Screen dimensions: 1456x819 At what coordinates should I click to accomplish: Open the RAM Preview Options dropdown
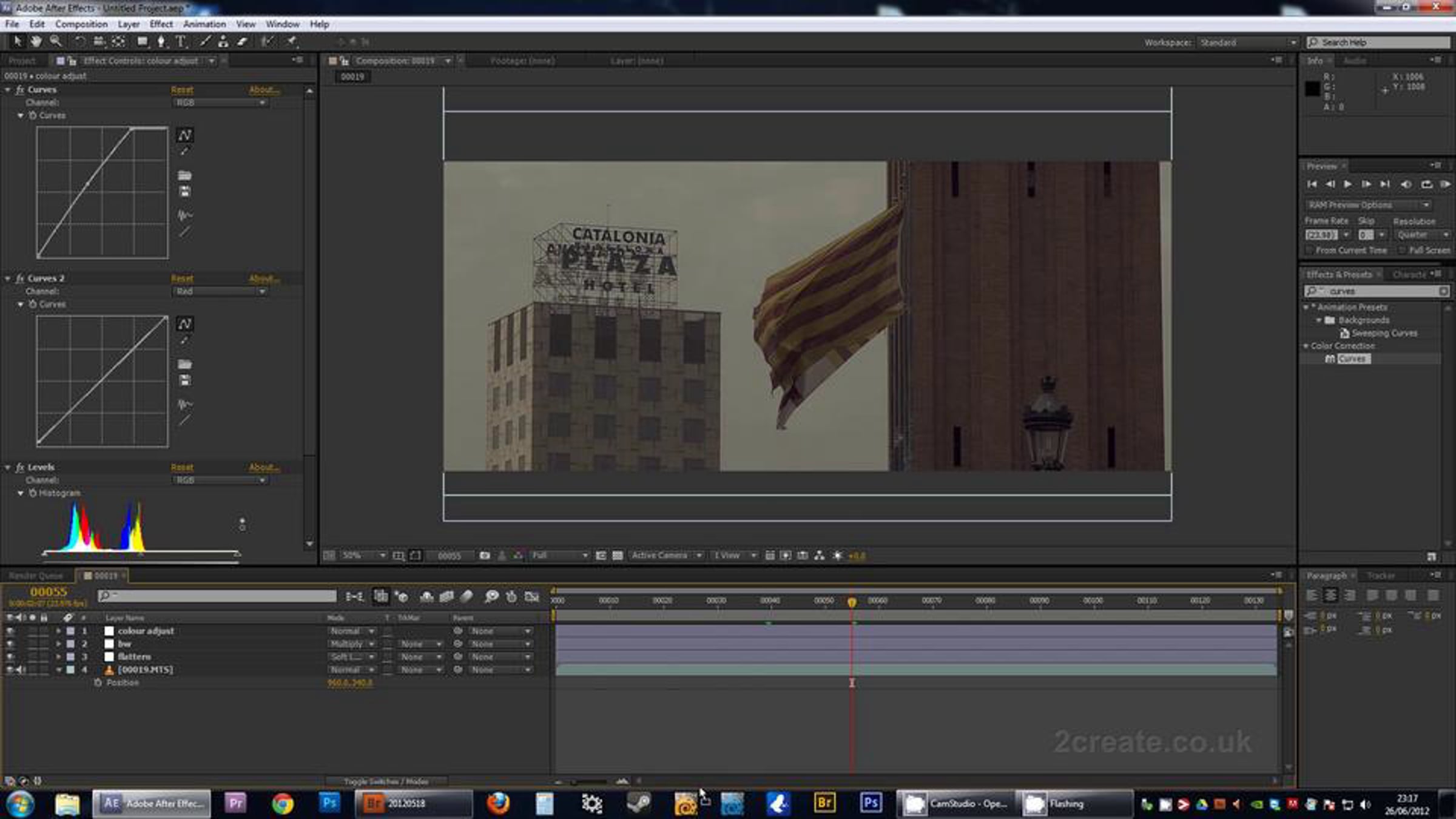(1369, 205)
